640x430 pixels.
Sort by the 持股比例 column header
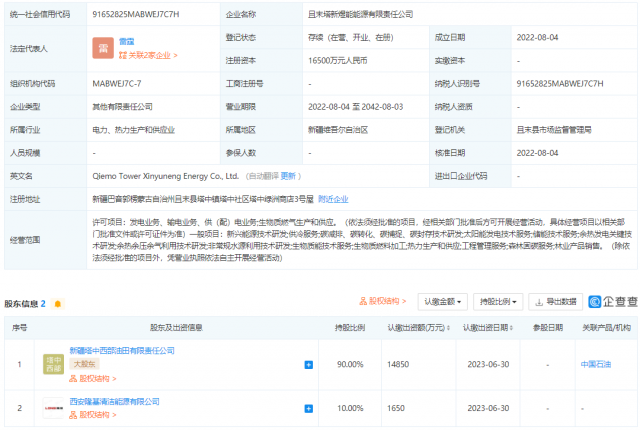[349, 327]
